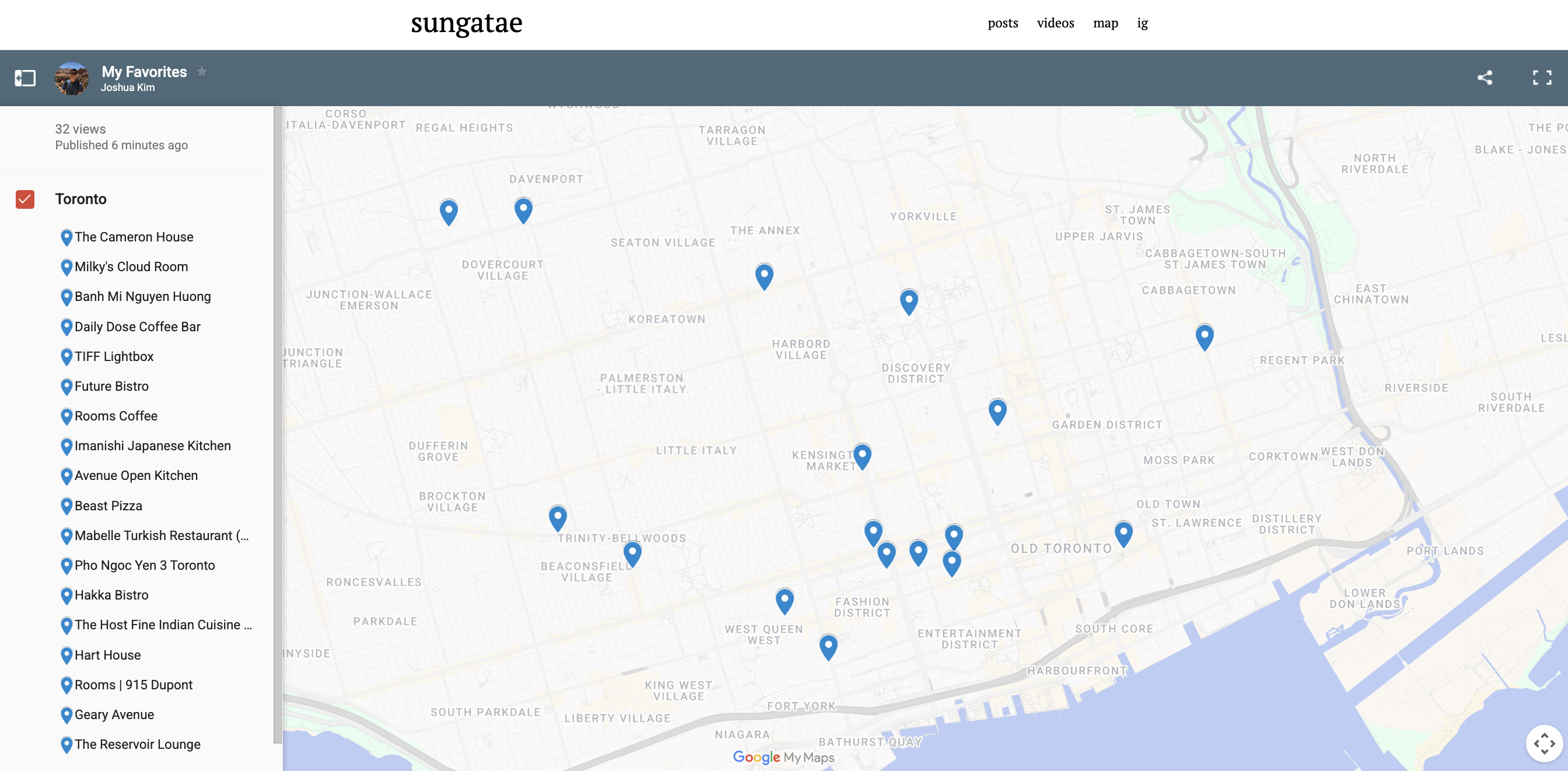The image size is (1568, 771).
Task: Open the Geary Avenue entry
Action: tap(114, 715)
